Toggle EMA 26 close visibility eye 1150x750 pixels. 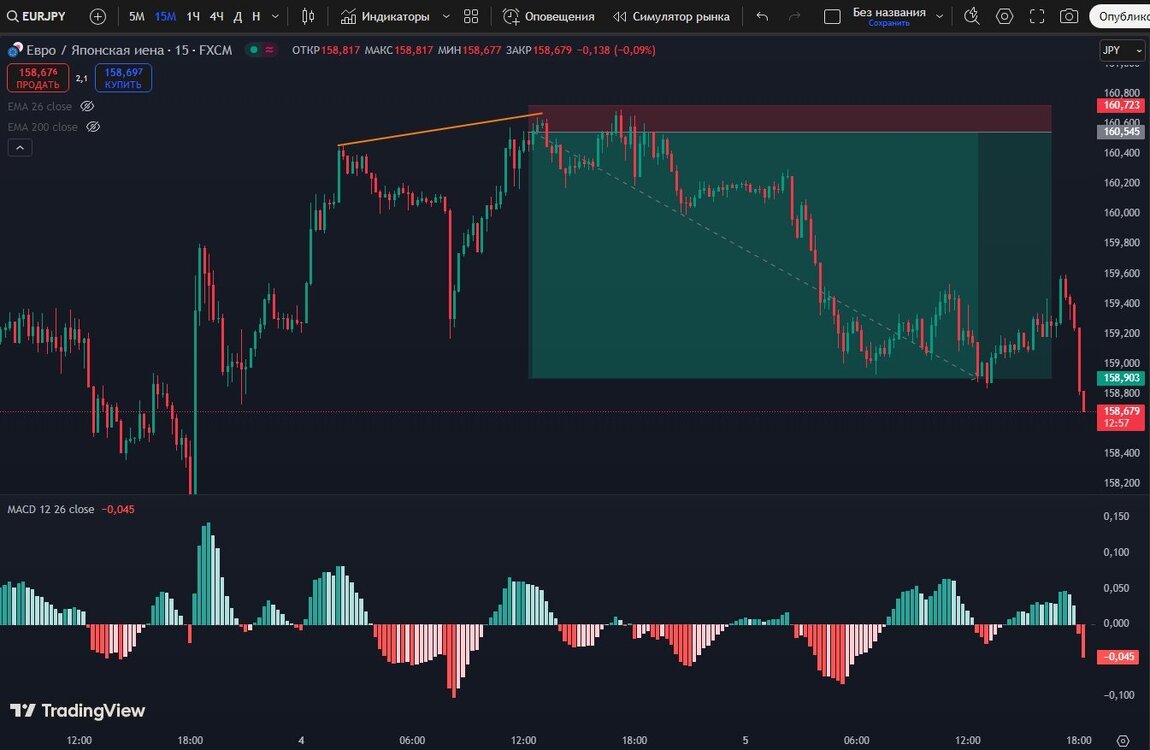(87, 106)
